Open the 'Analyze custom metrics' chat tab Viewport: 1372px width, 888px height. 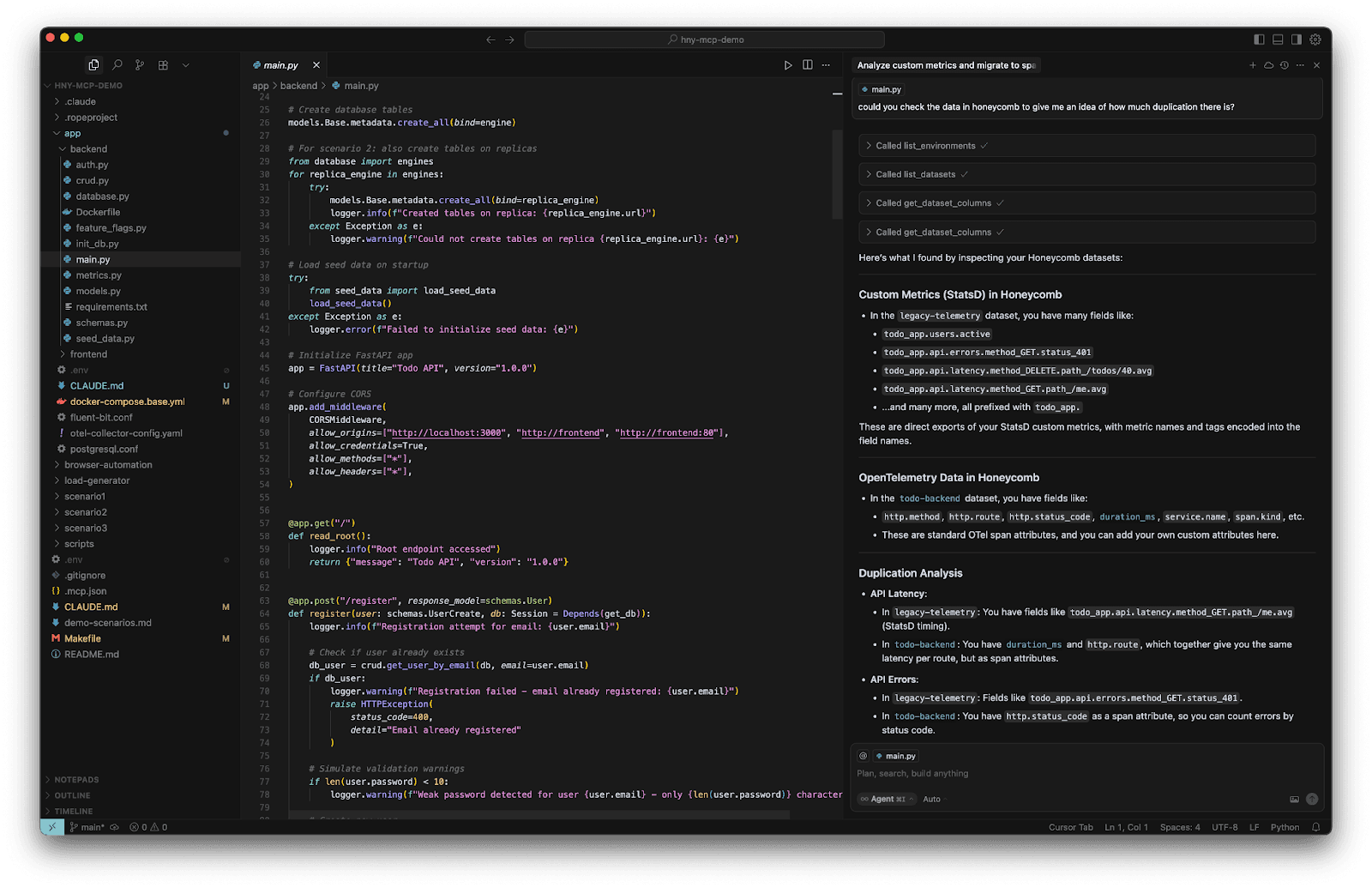pyautogui.click(x=946, y=65)
